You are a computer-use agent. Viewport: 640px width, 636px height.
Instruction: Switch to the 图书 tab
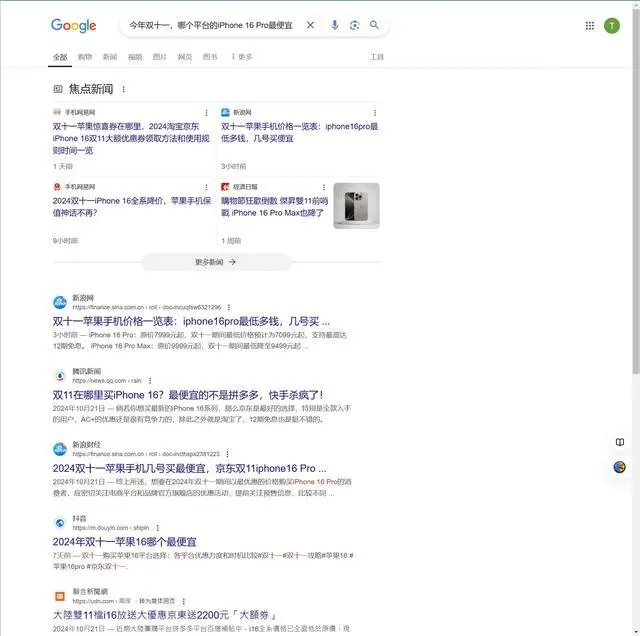[x=210, y=57]
